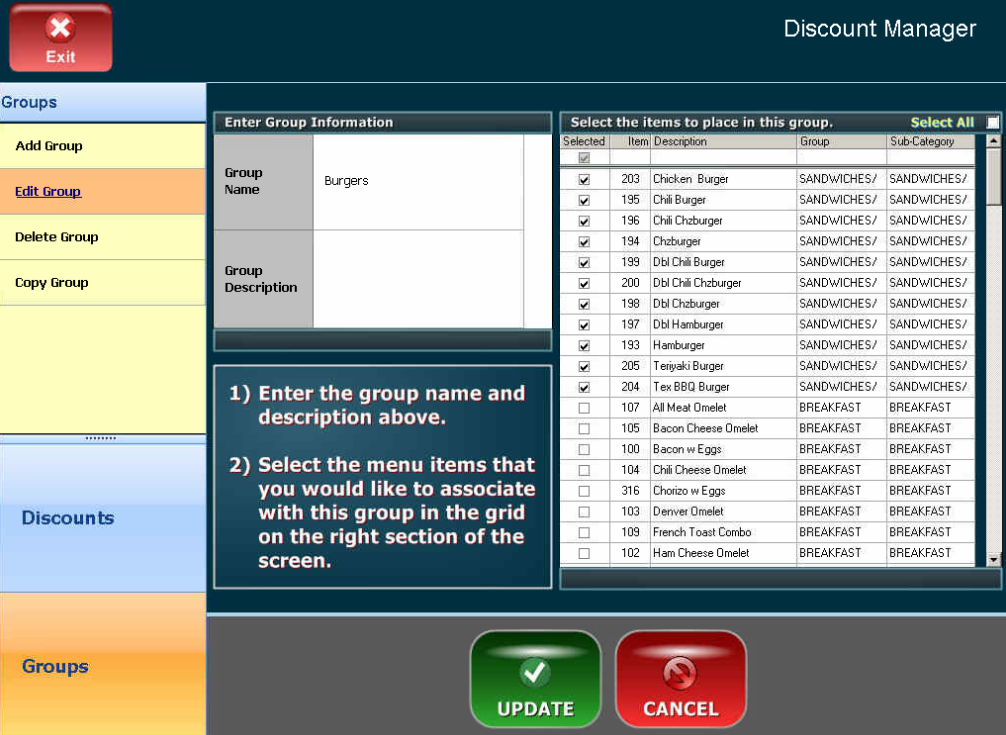The width and height of the screenshot is (1006, 735).
Task: Enable the Denver Omelet checkbox
Action: 584,512
